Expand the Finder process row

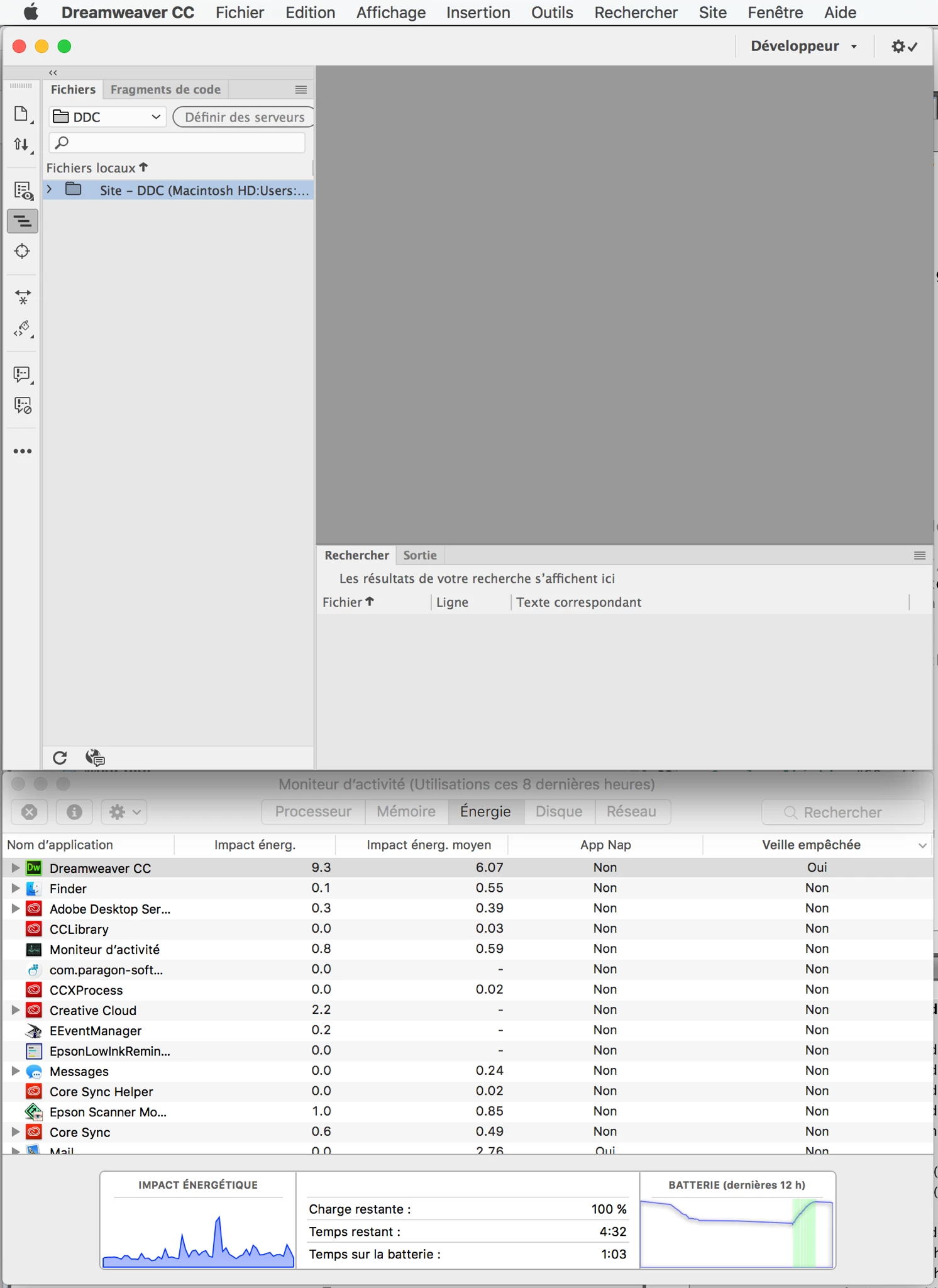point(15,888)
